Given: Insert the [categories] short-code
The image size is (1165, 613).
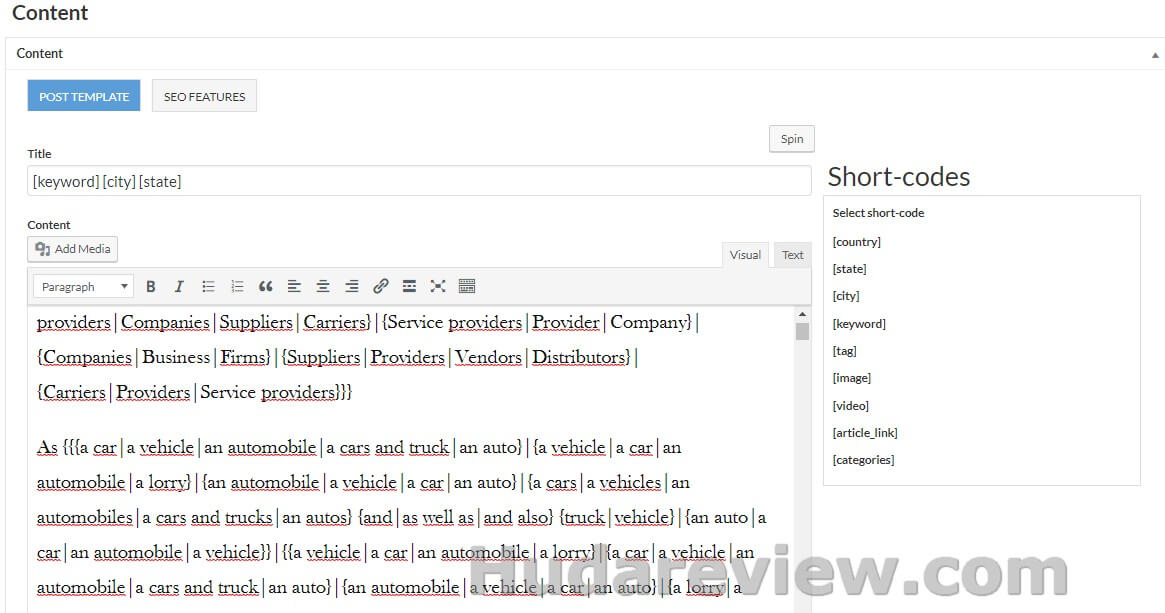Looking at the screenshot, I should pyautogui.click(x=863, y=460).
